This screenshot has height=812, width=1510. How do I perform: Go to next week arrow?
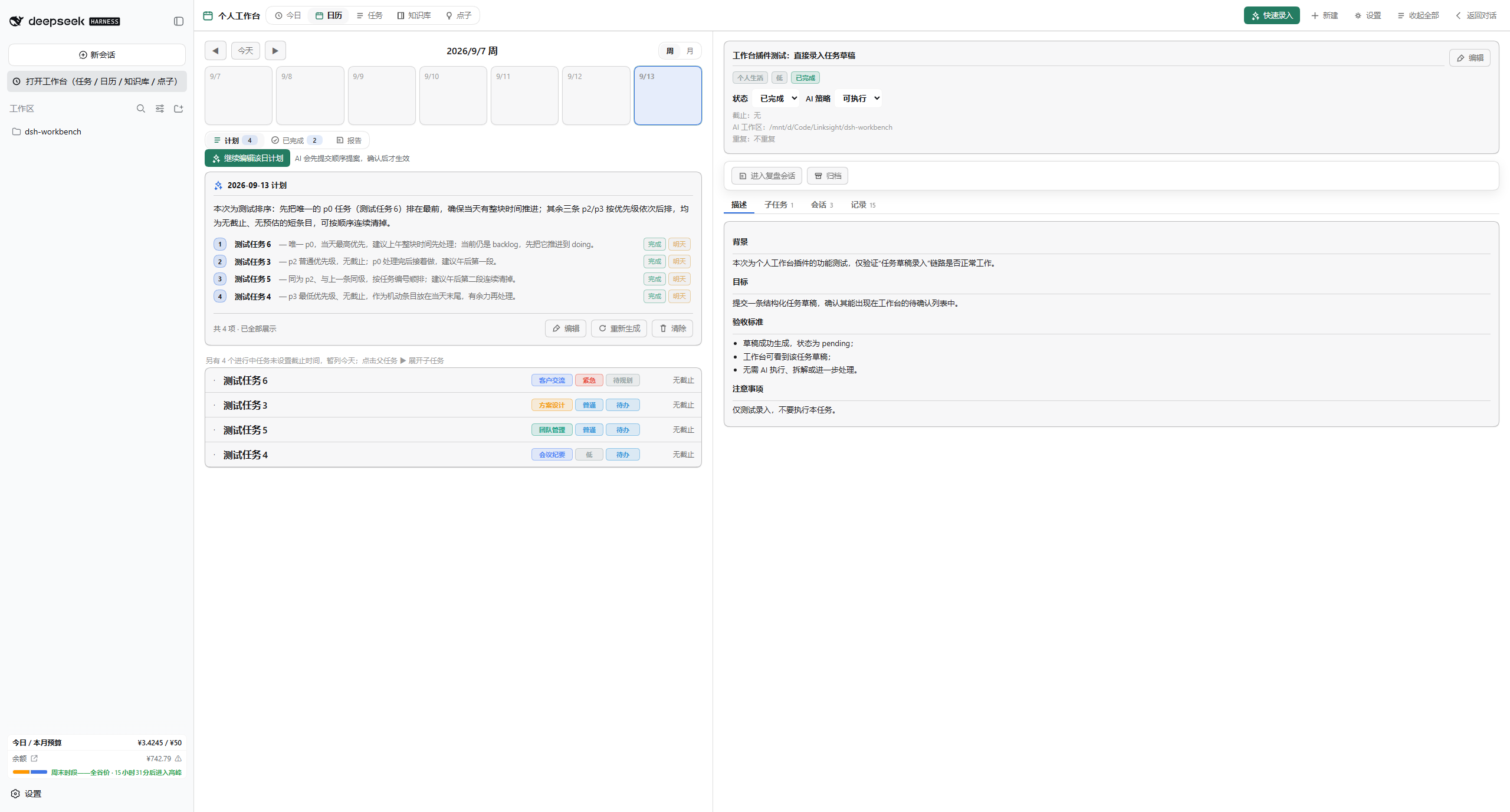point(275,51)
